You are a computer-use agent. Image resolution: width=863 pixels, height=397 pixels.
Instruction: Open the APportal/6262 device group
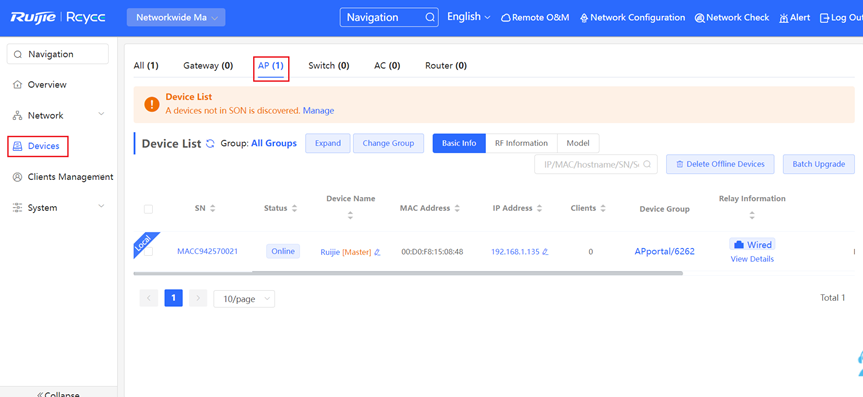point(664,252)
